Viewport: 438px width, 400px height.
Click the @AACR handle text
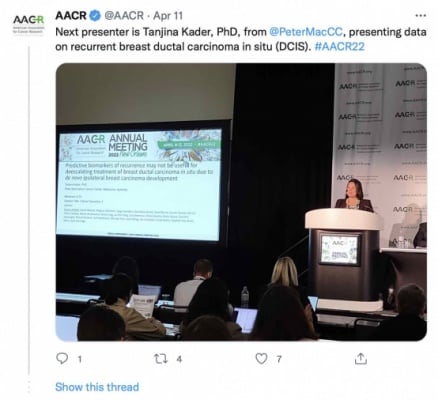[x=124, y=16]
